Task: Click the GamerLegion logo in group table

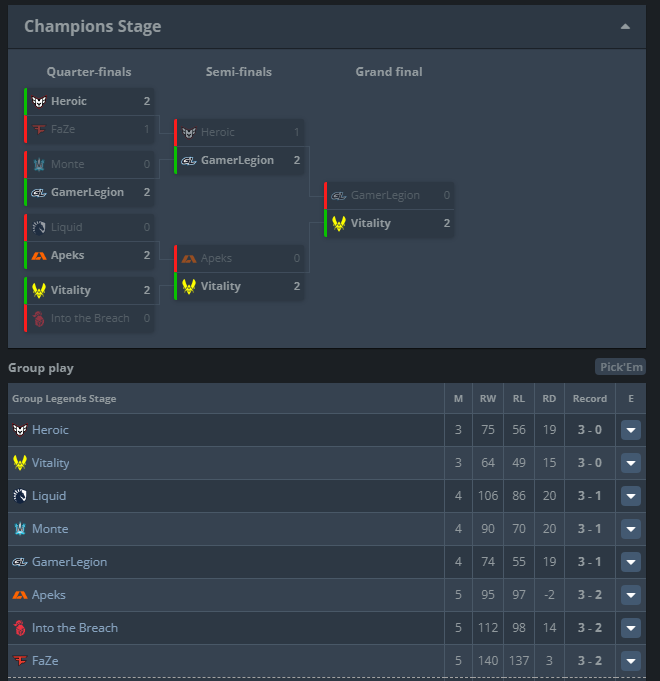Action: [x=20, y=562]
